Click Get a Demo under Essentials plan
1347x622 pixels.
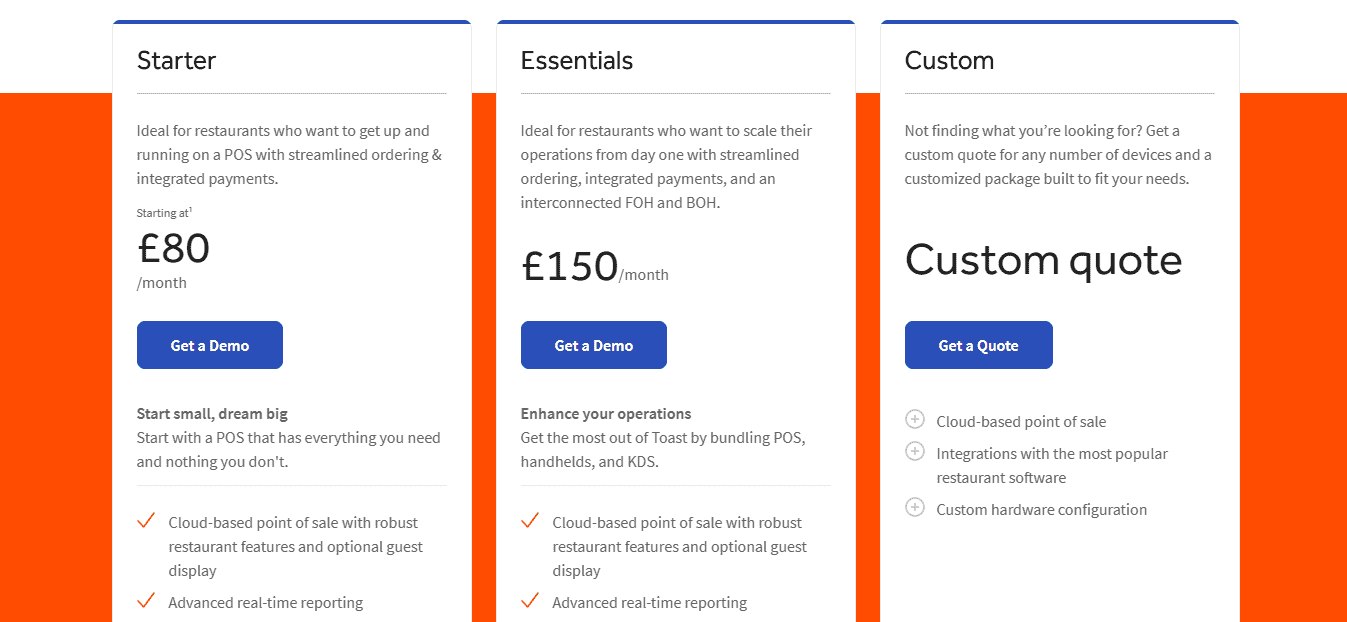pyautogui.click(x=594, y=345)
